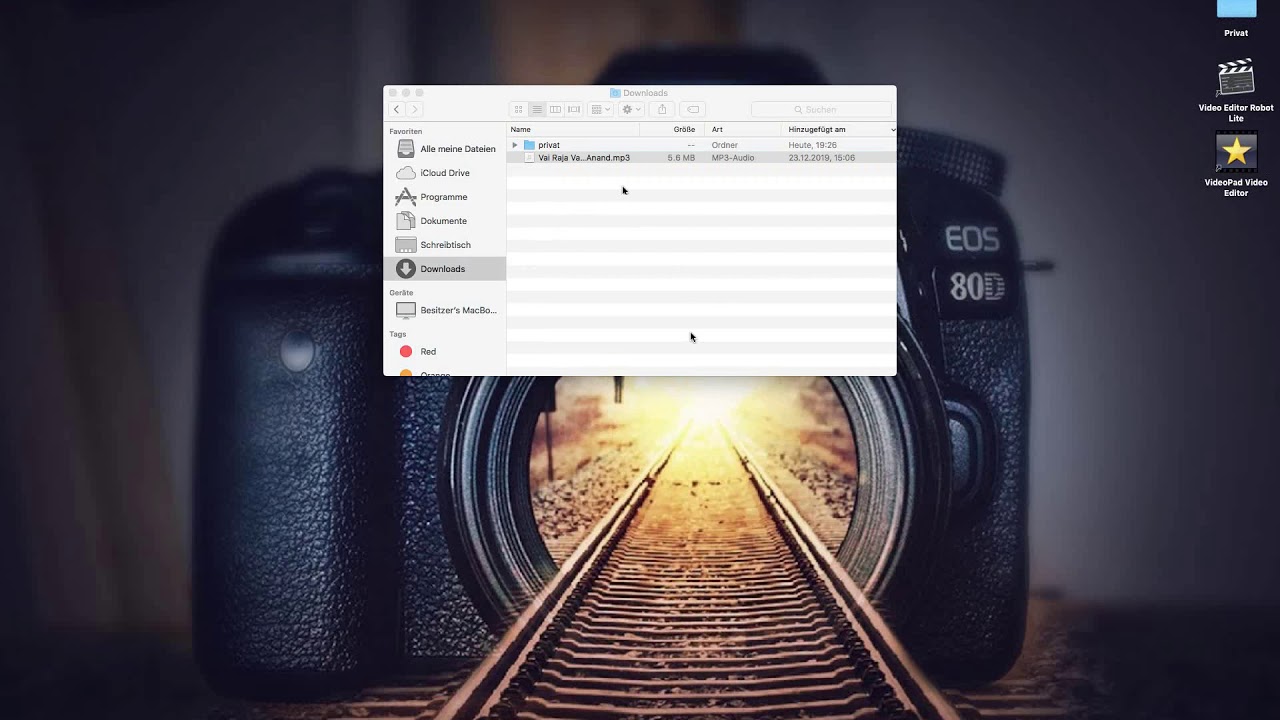Switch Finder to column view
This screenshot has height=720, width=1280.
tap(555, 109)
